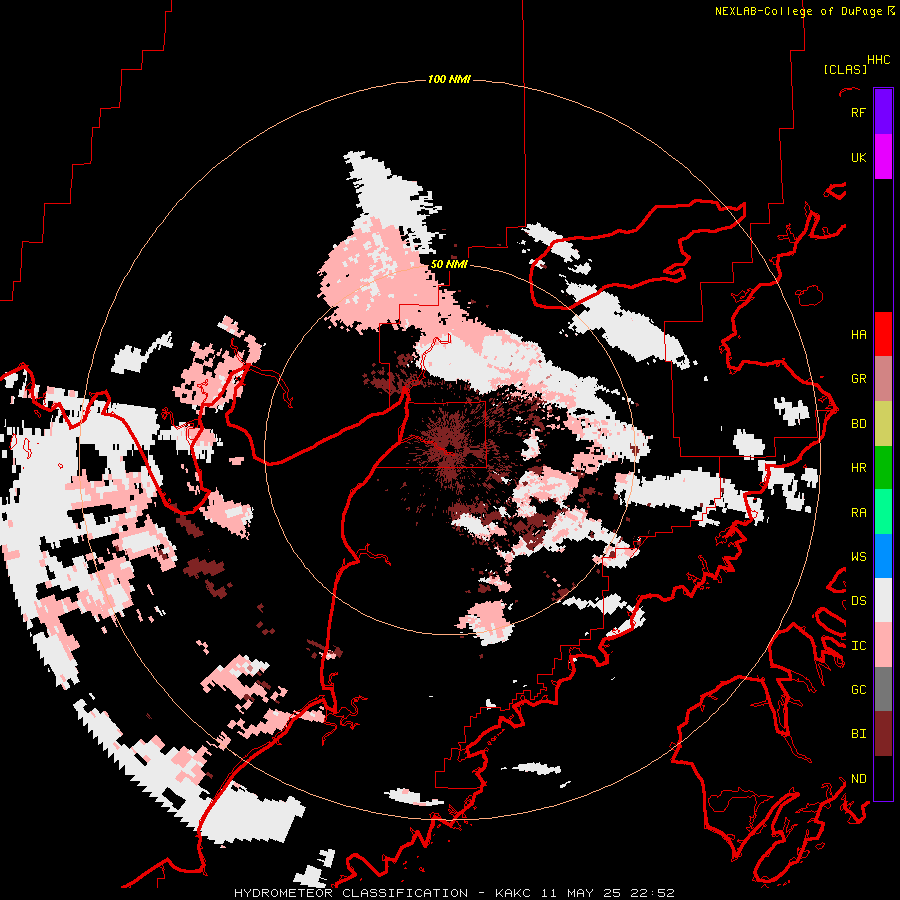Click the RA legend label
900x900 pixels.
click(858, 513)
